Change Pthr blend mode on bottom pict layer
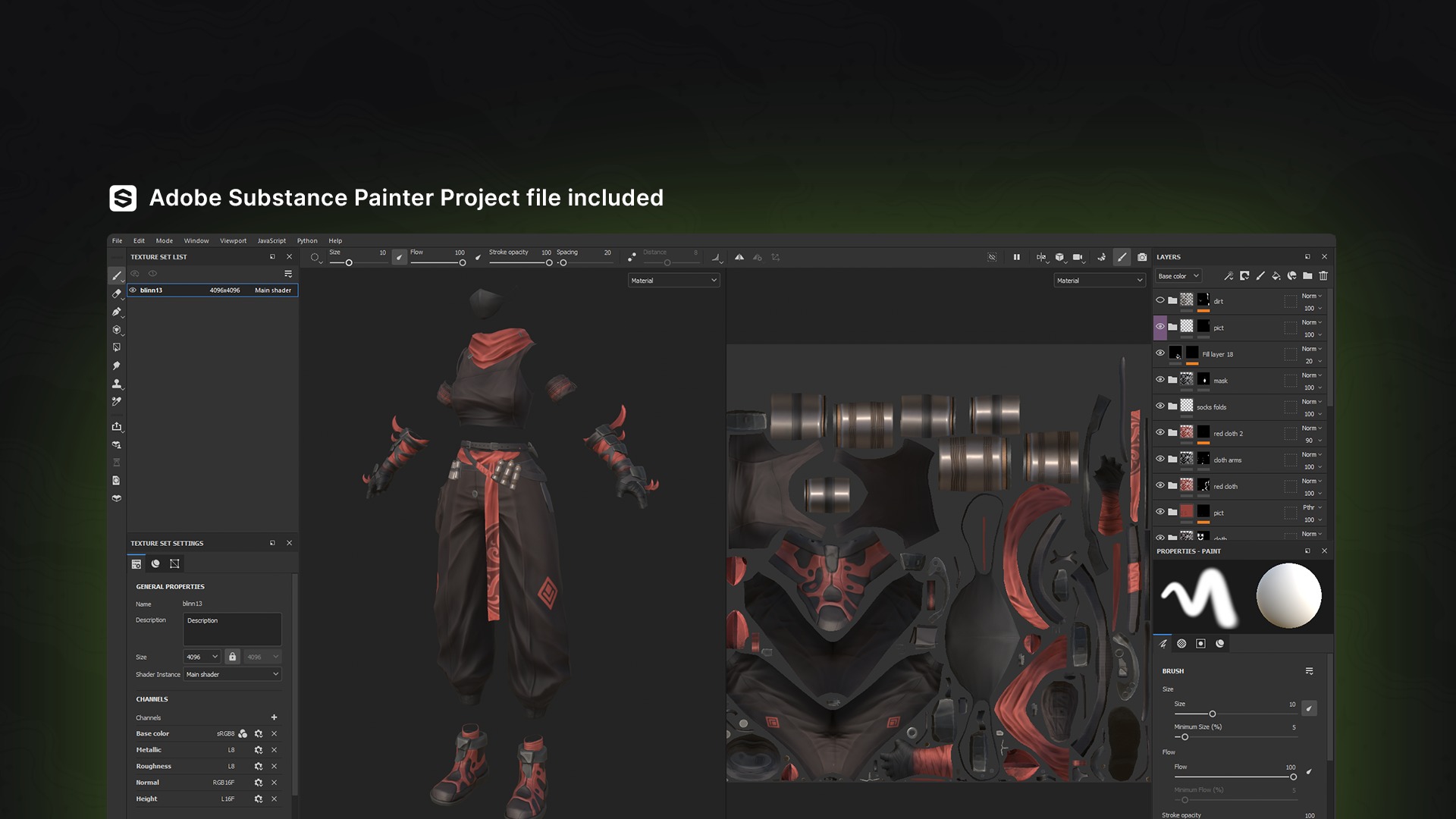 [1312, 507]
